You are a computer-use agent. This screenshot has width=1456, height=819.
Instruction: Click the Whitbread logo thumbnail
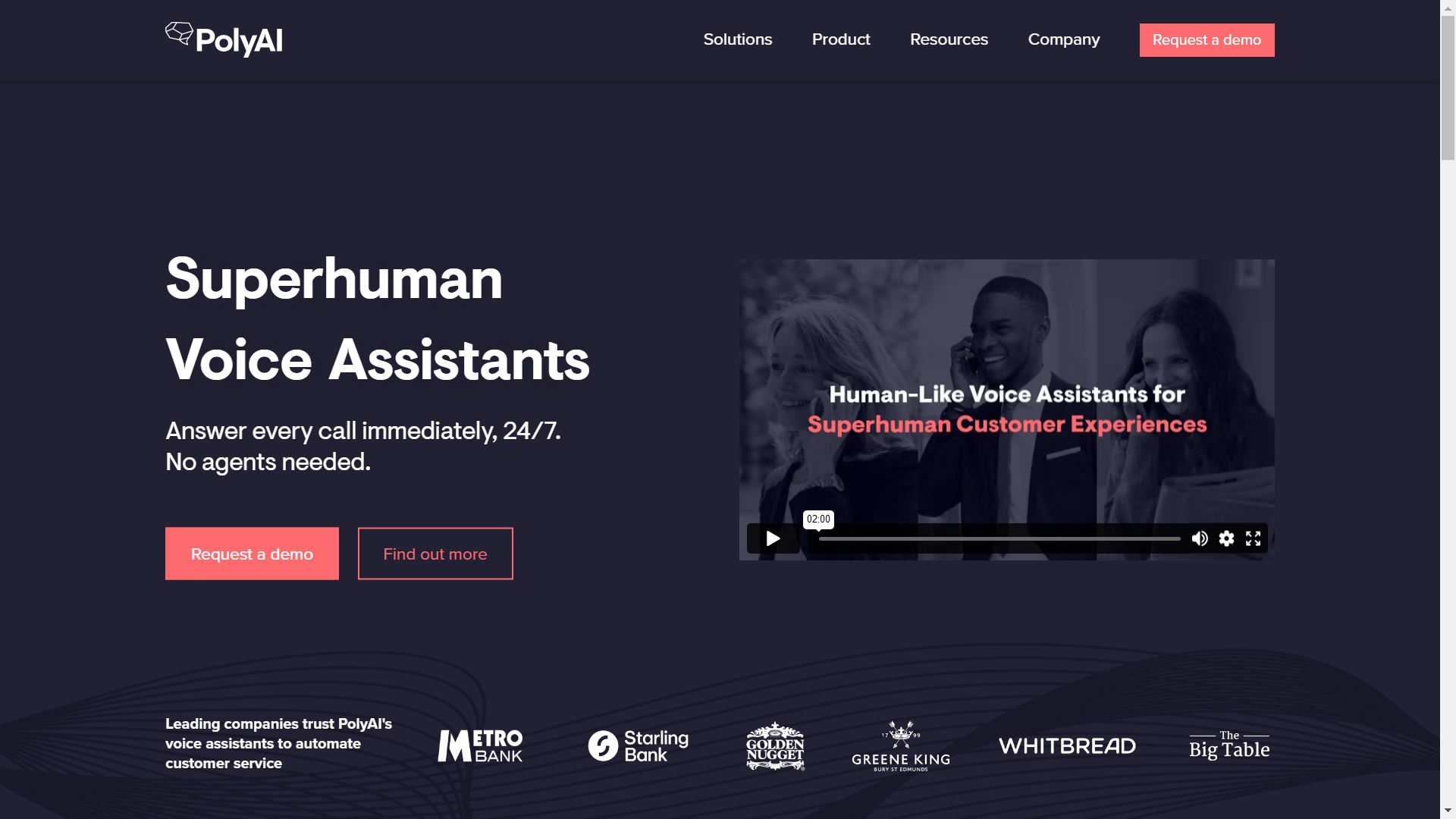(1067, 746)
